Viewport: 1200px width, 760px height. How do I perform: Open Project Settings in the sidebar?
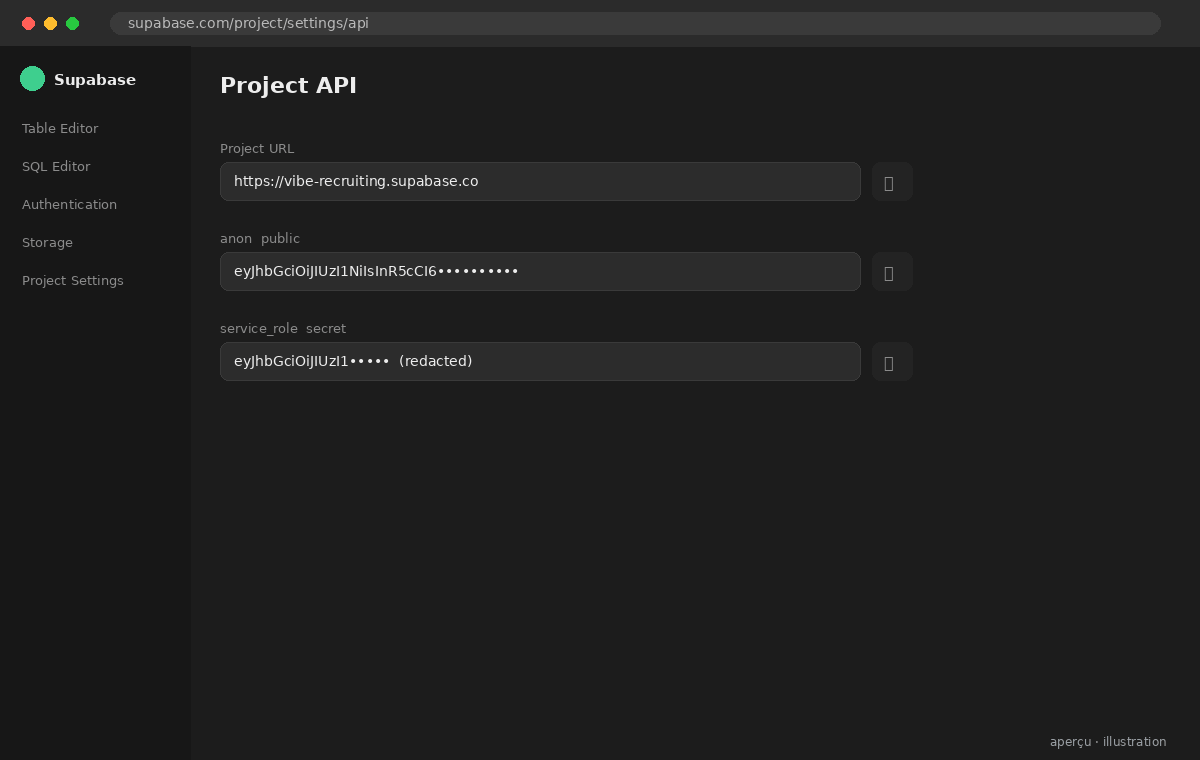73,280
